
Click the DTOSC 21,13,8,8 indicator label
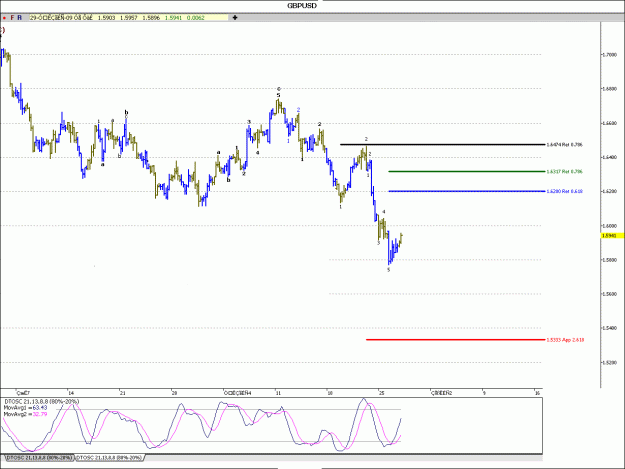pyautogui.click(x=42, y=401)
